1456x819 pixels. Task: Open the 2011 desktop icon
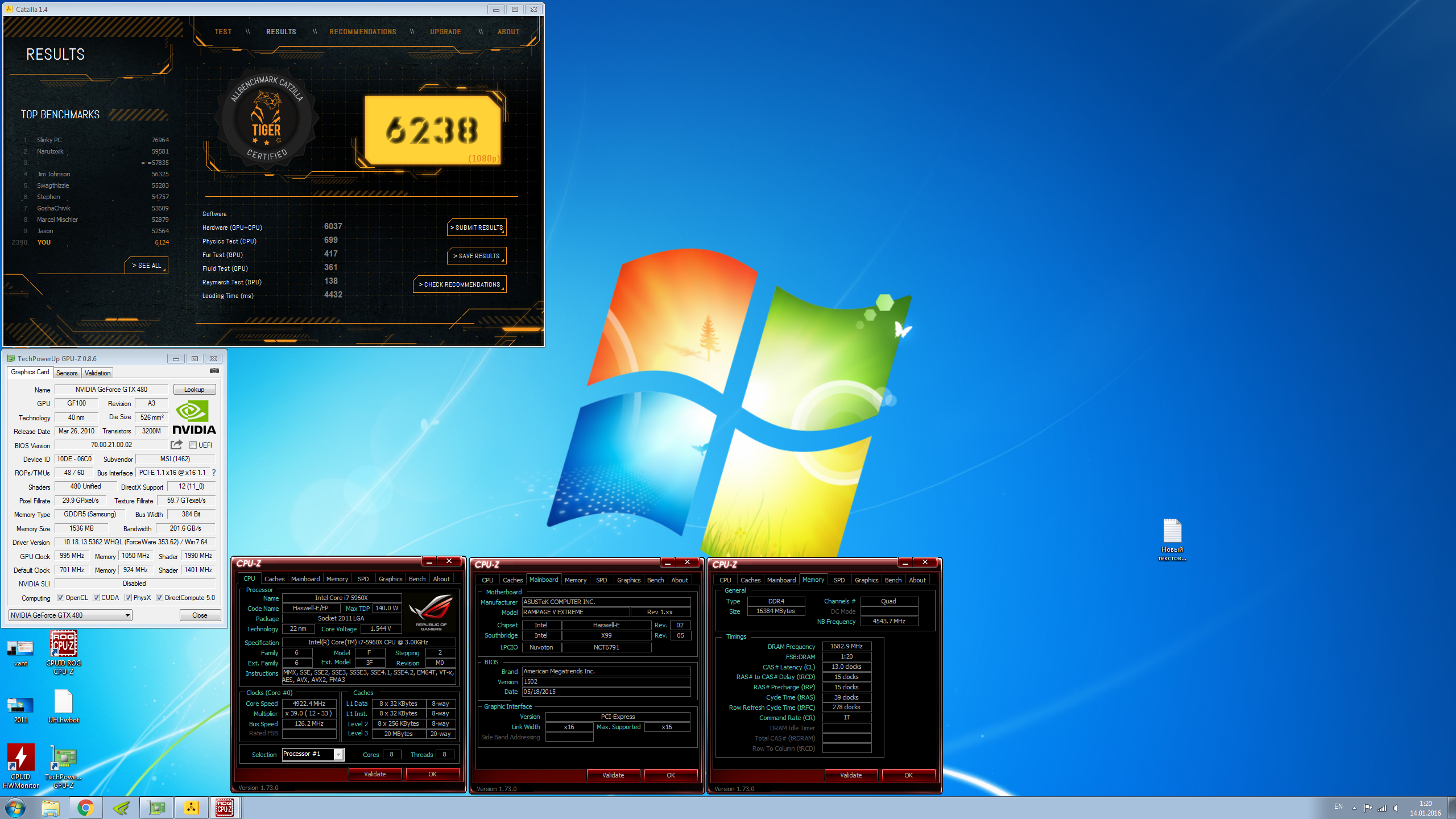tap(20, 709)
